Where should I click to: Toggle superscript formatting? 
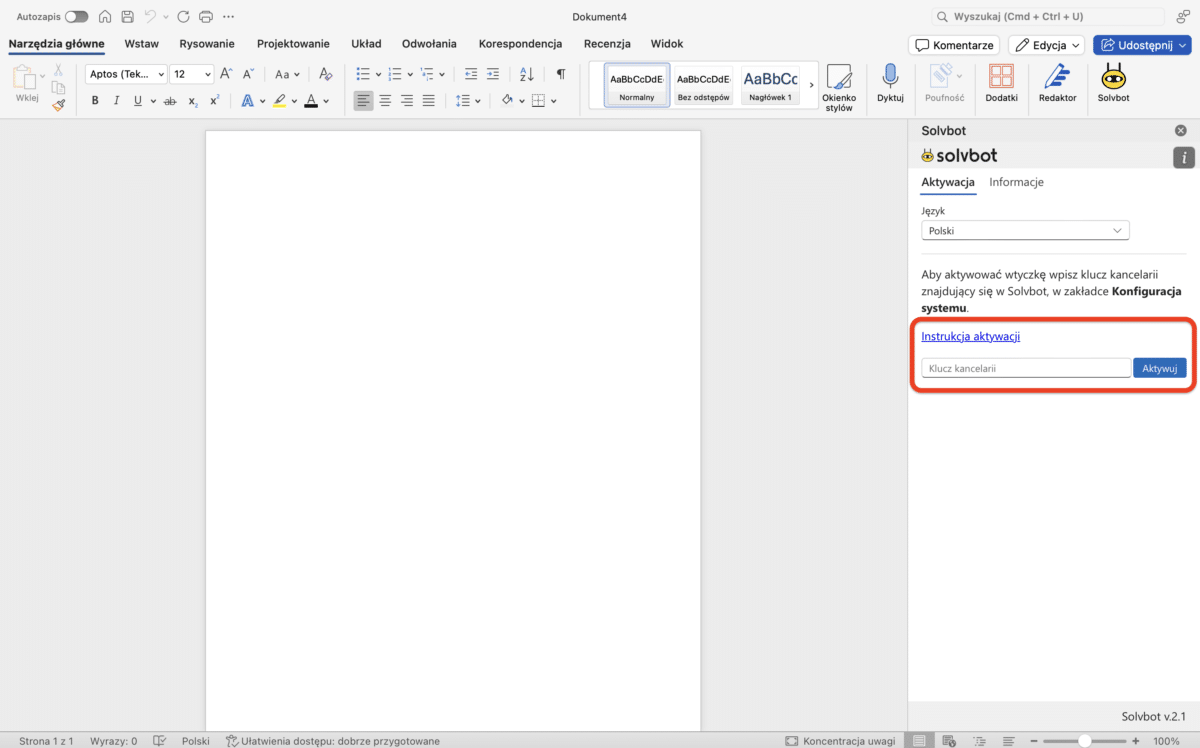coord(214,101)
